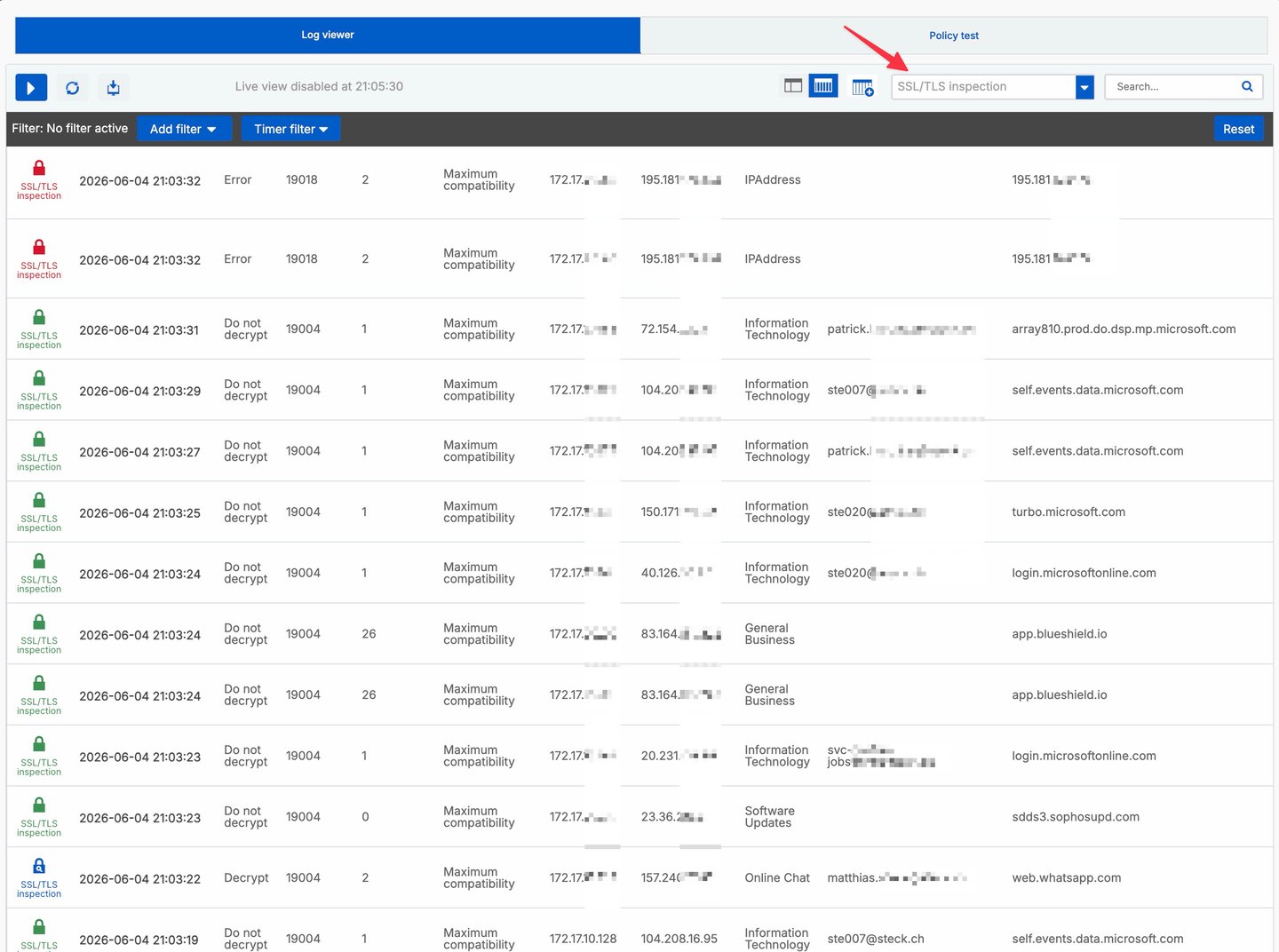
Task: Switch to standard column view icon
Action: (793, 86)
